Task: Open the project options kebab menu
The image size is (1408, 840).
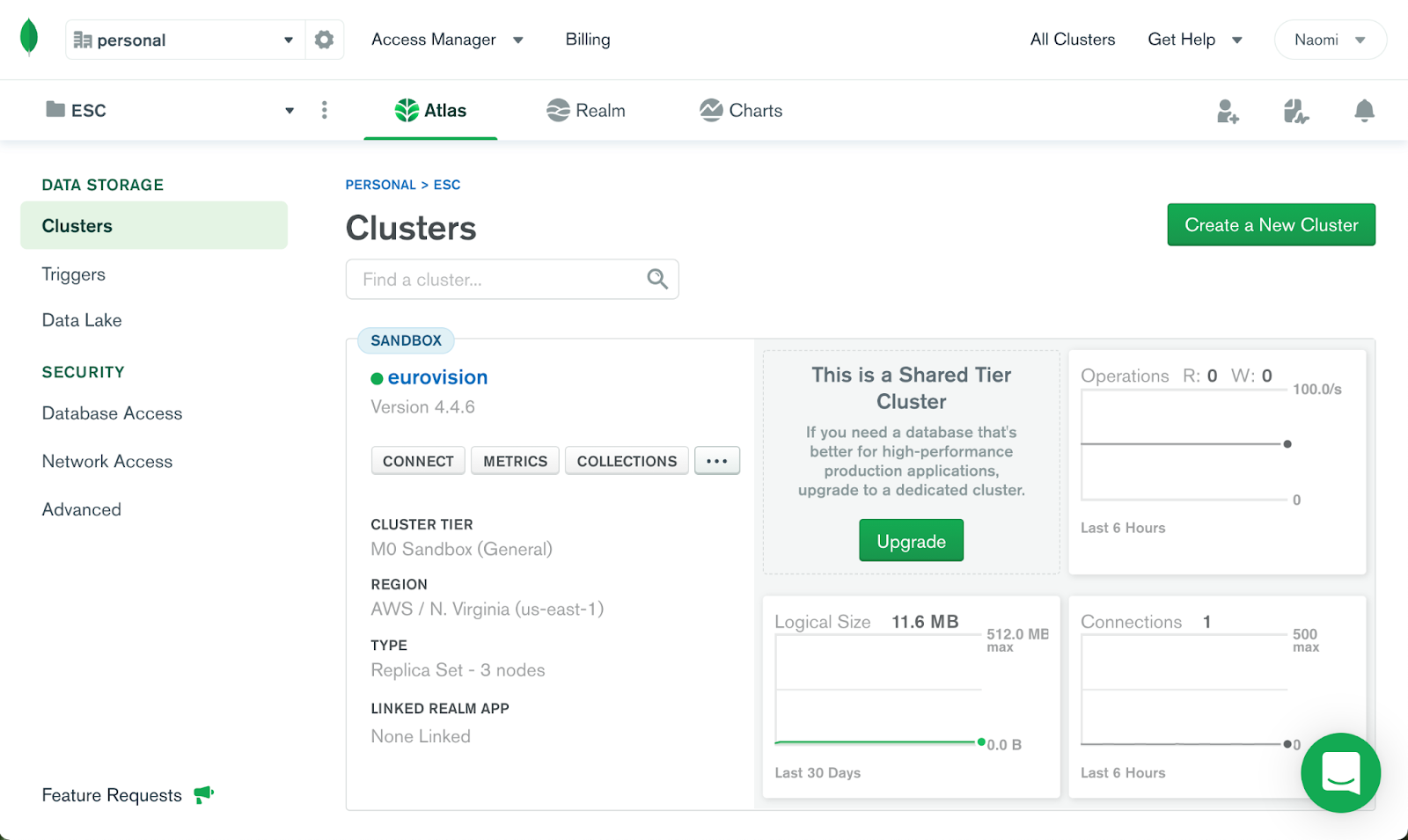Action: click(x=325, y=110)
